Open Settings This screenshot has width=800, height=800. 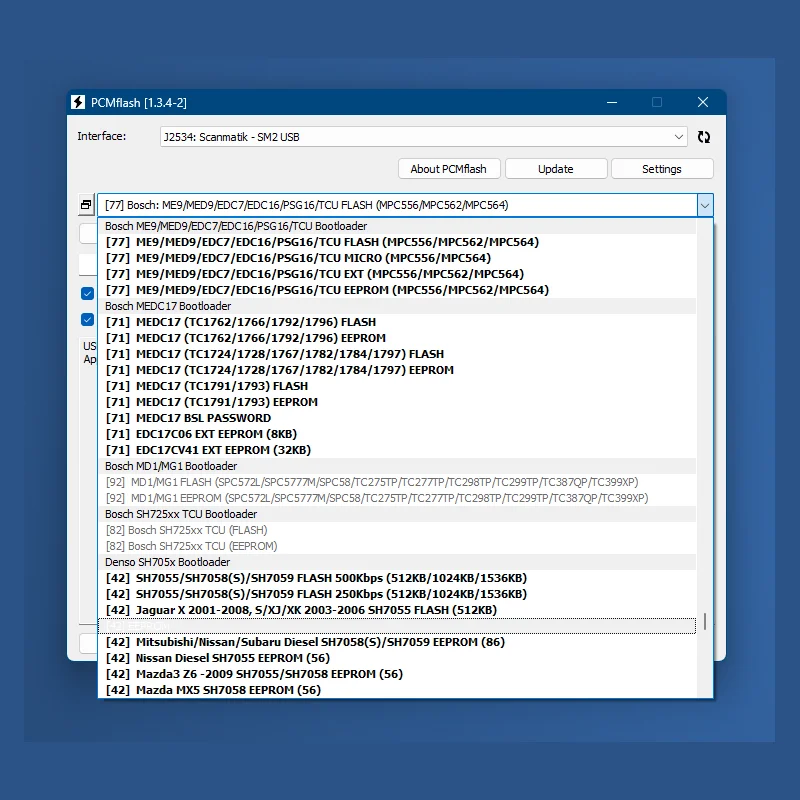point(662,169)
